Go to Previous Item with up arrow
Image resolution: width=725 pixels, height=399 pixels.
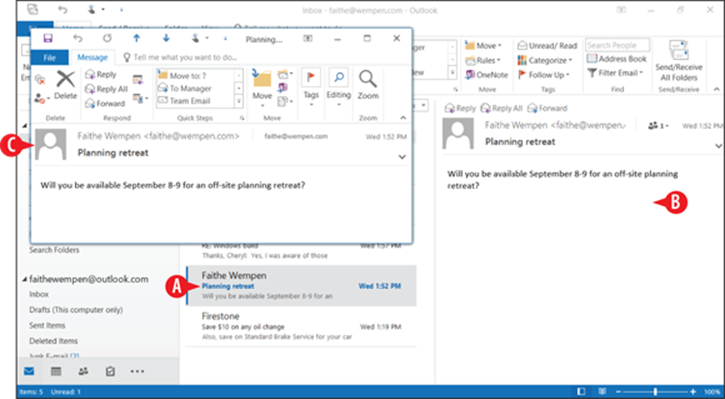pyautogui.click(x=136, y=38)
